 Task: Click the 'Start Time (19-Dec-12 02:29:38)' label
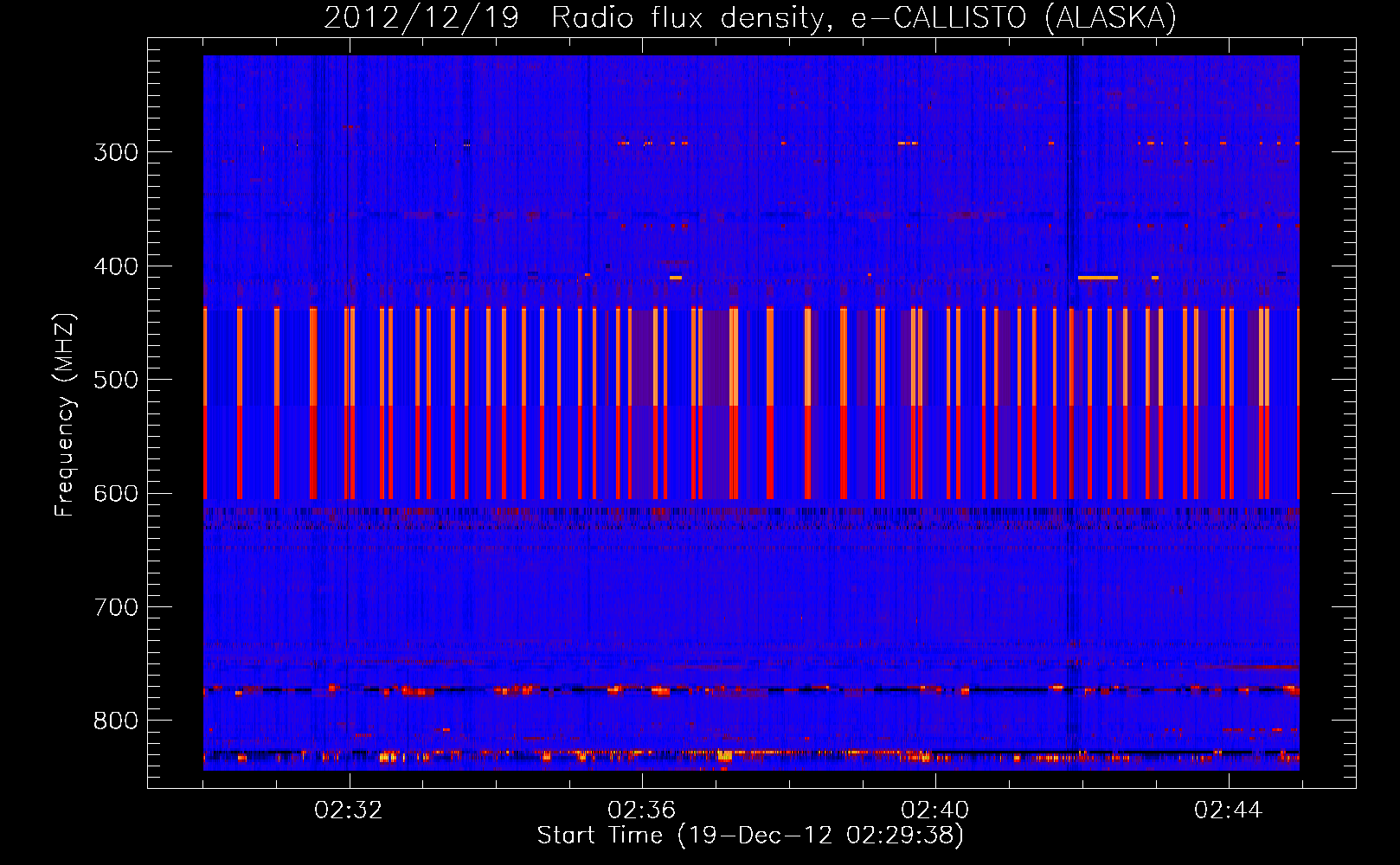[x=750, y=836]
